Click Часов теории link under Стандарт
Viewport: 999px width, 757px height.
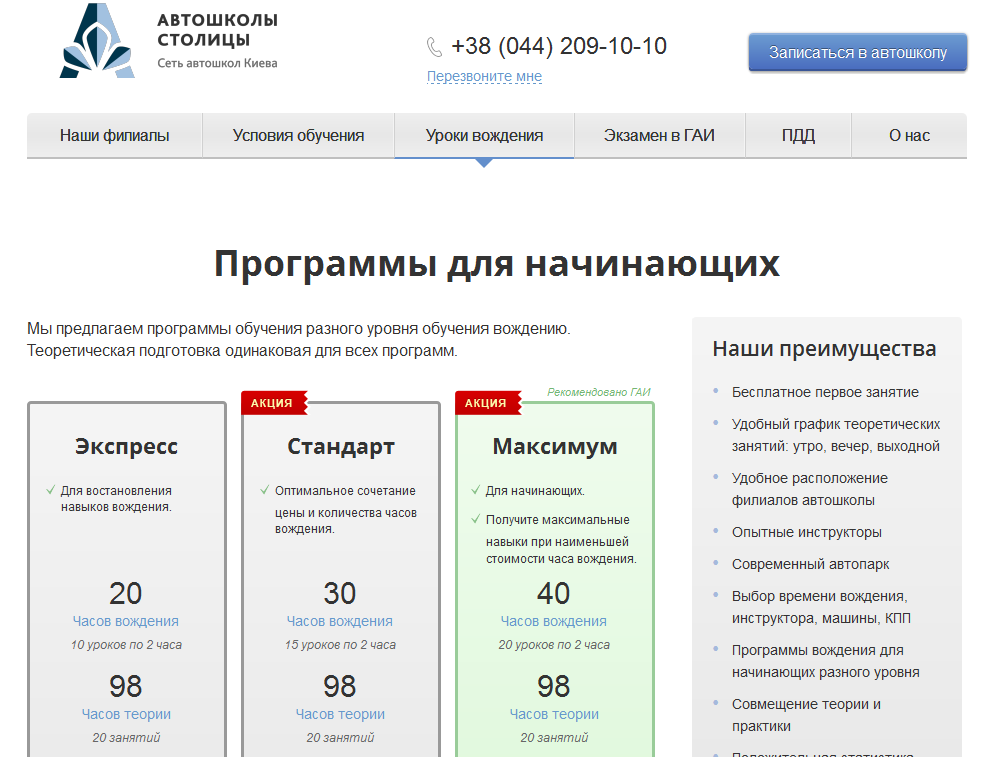tap(340, 714)
